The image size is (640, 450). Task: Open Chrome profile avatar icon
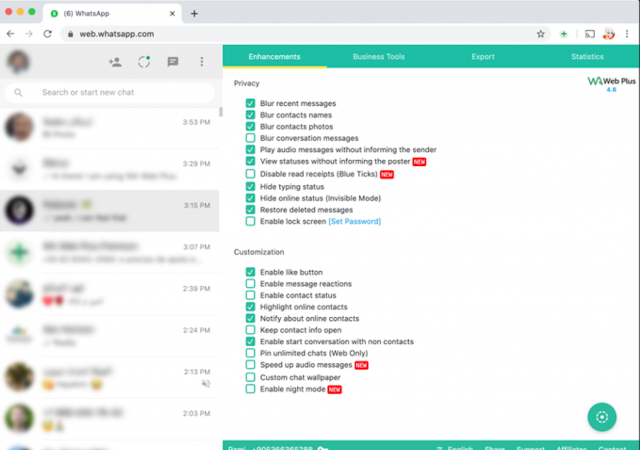point(609,34)
